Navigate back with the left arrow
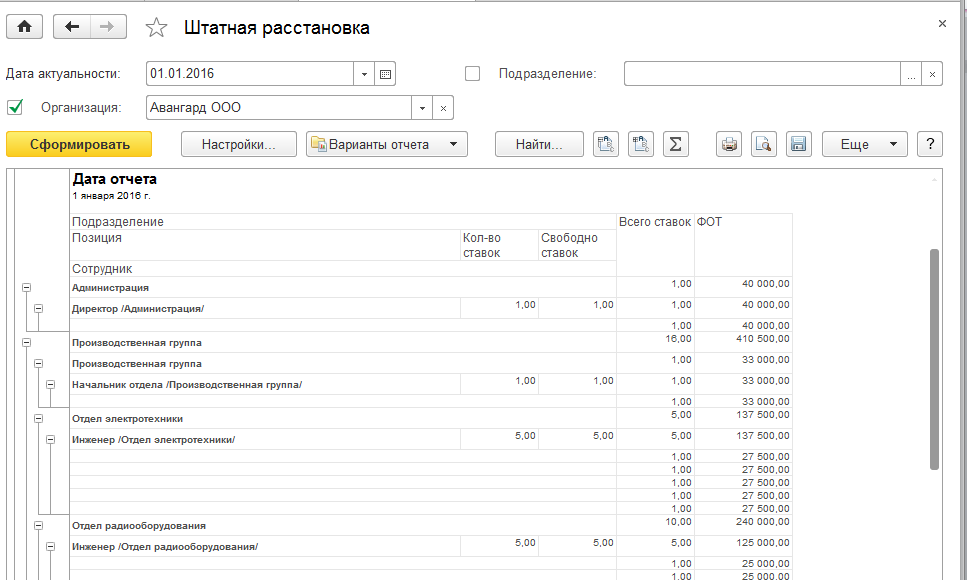Image resolution: width=967 pixels, height=580 pixels. pyautogui.click(x=72, y=27)
